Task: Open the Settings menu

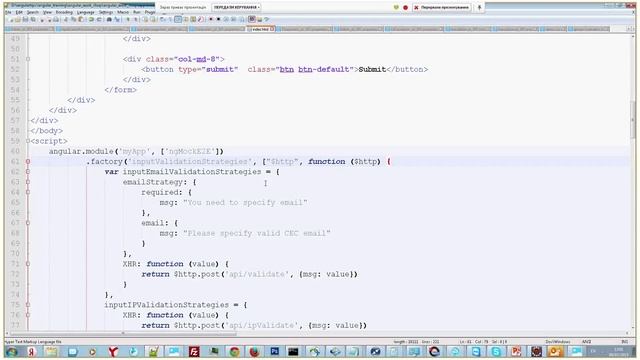Action: tap(106, 12)
